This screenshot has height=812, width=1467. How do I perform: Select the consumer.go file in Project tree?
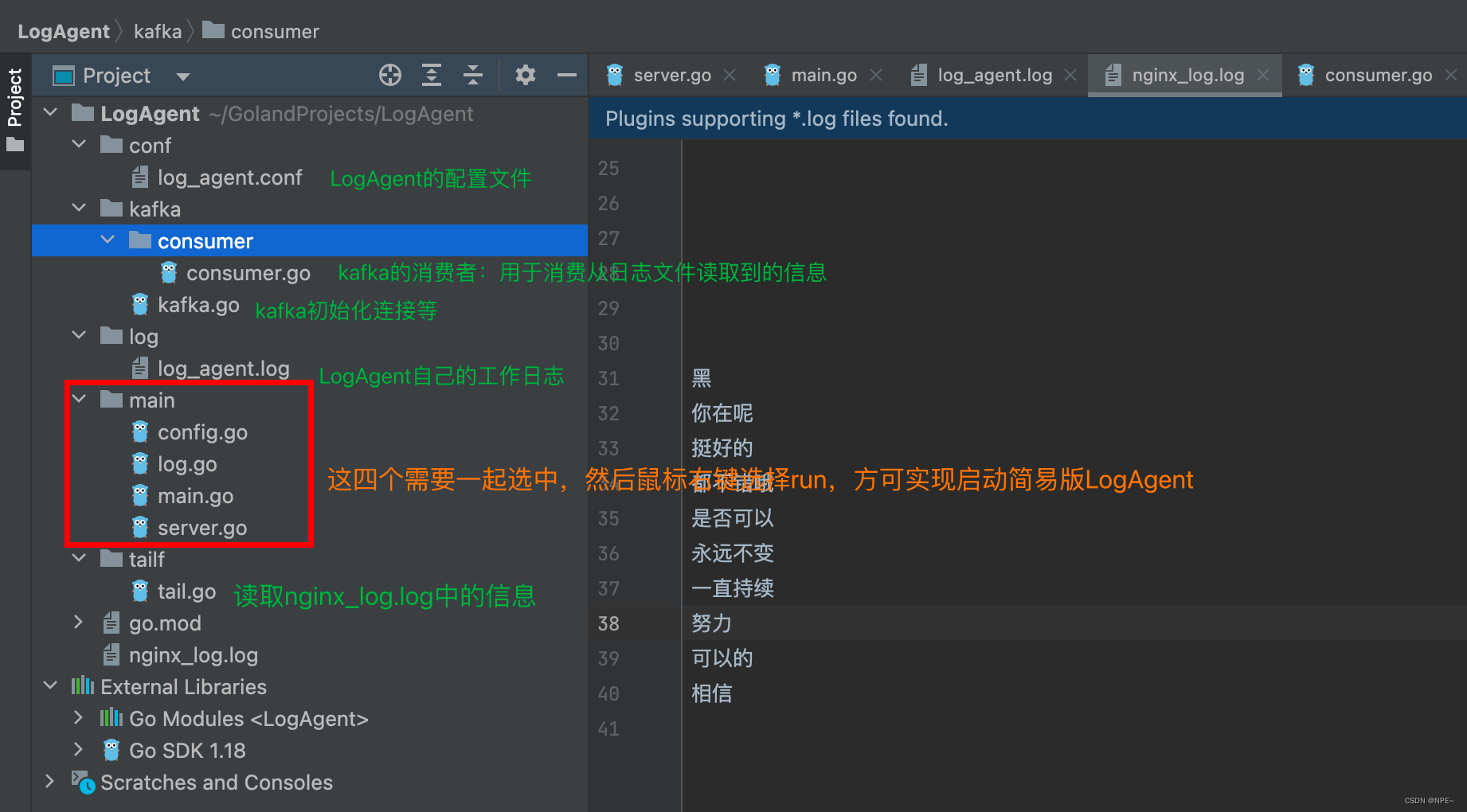tap(248, 272)
